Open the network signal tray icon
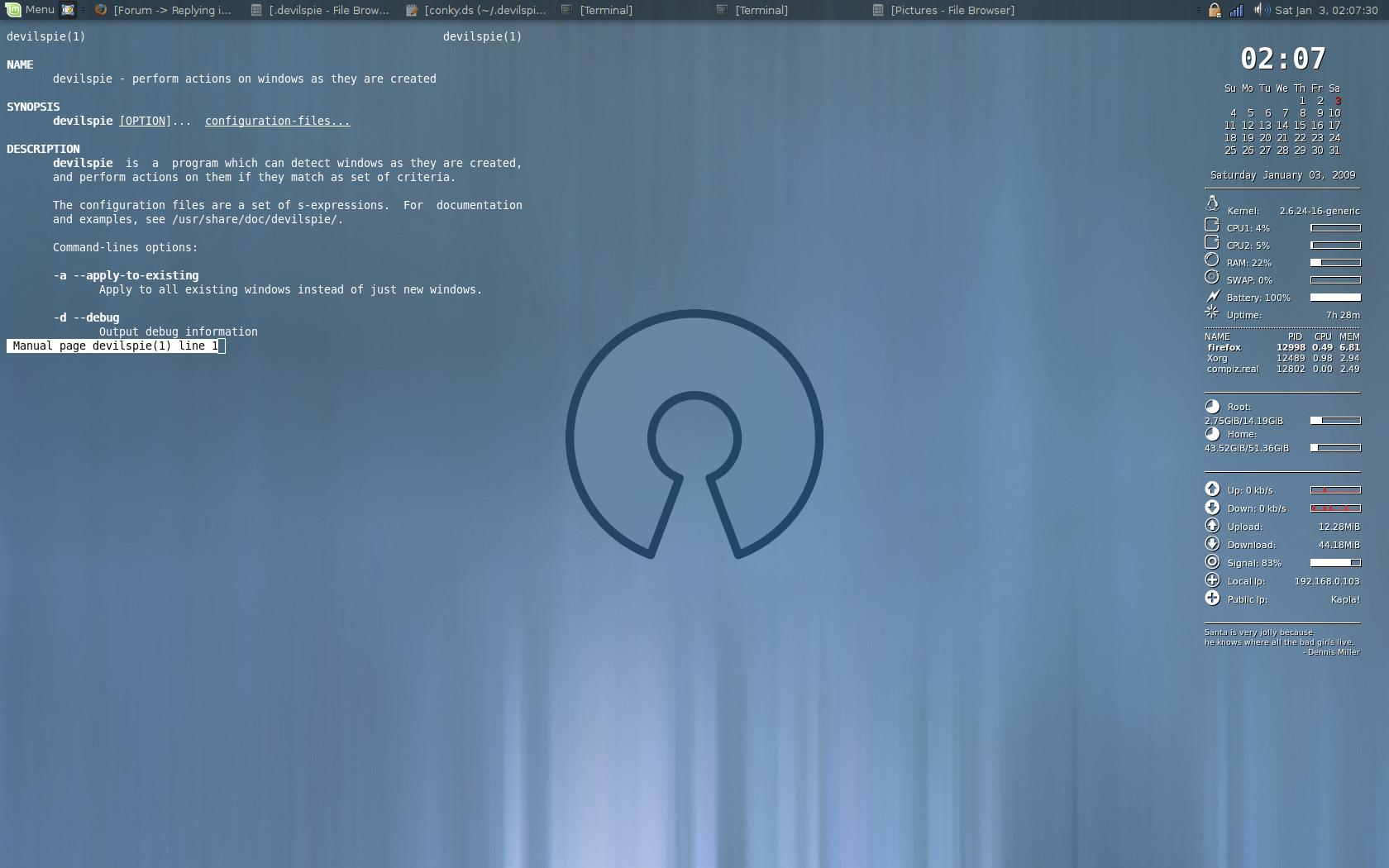 (1236, 10)
